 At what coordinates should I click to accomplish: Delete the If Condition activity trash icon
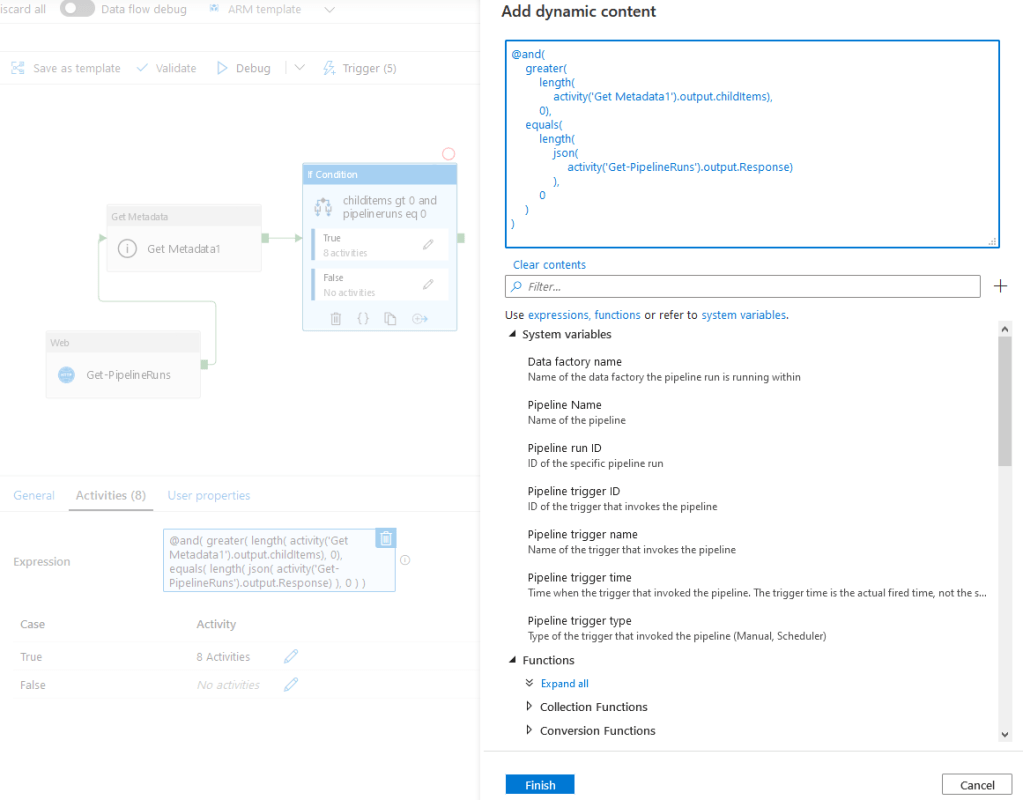(336, 318)
